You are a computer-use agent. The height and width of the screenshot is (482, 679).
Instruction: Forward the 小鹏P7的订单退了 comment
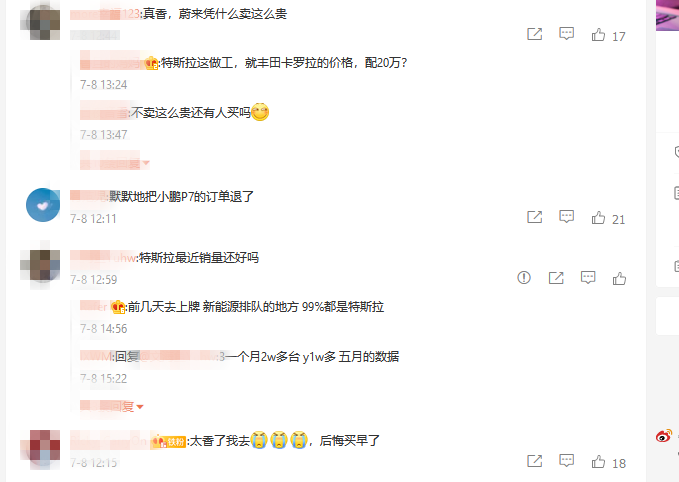535,217
